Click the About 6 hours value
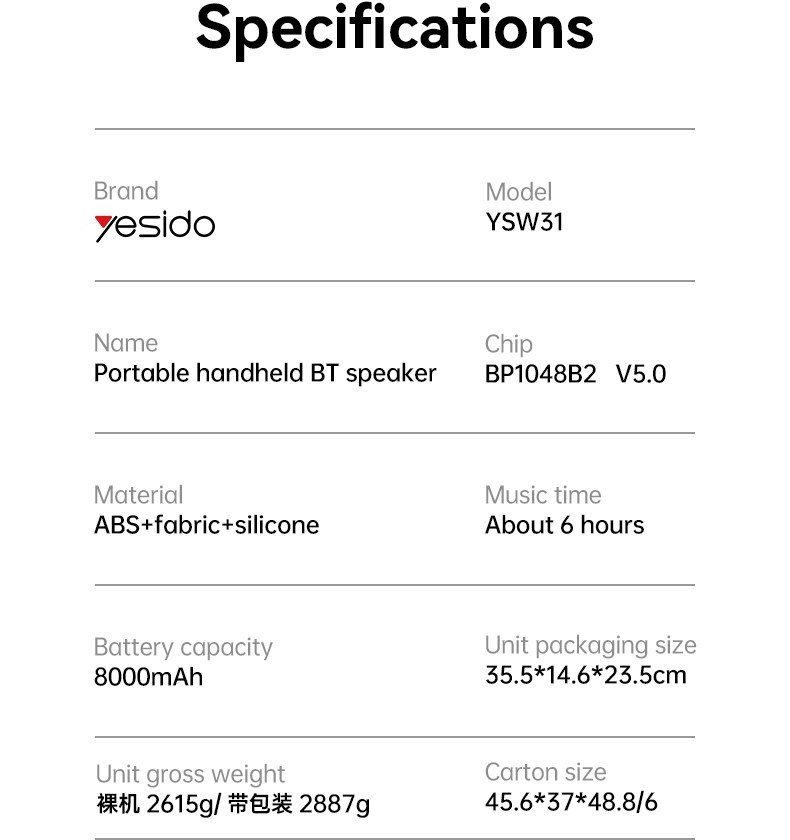Screen dimensions: 790x840 point(565,525)
